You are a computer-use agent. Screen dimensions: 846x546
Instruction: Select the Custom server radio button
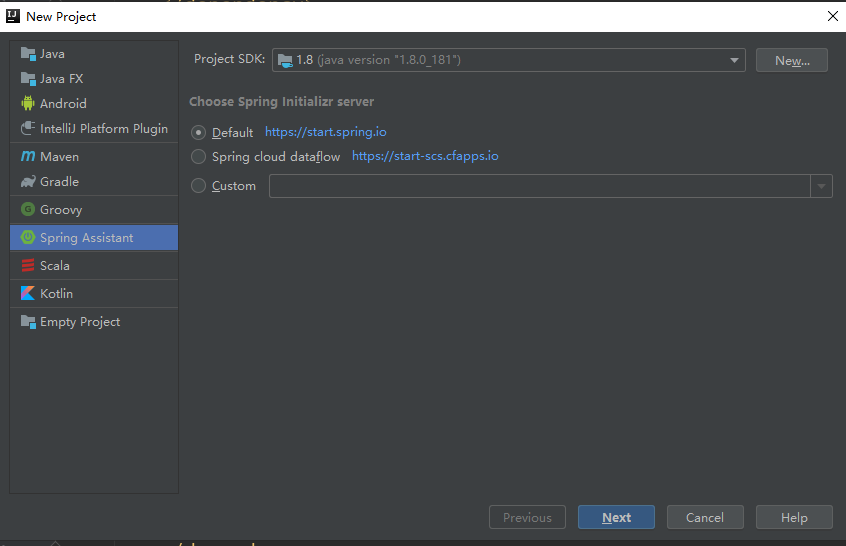[199, 186]
